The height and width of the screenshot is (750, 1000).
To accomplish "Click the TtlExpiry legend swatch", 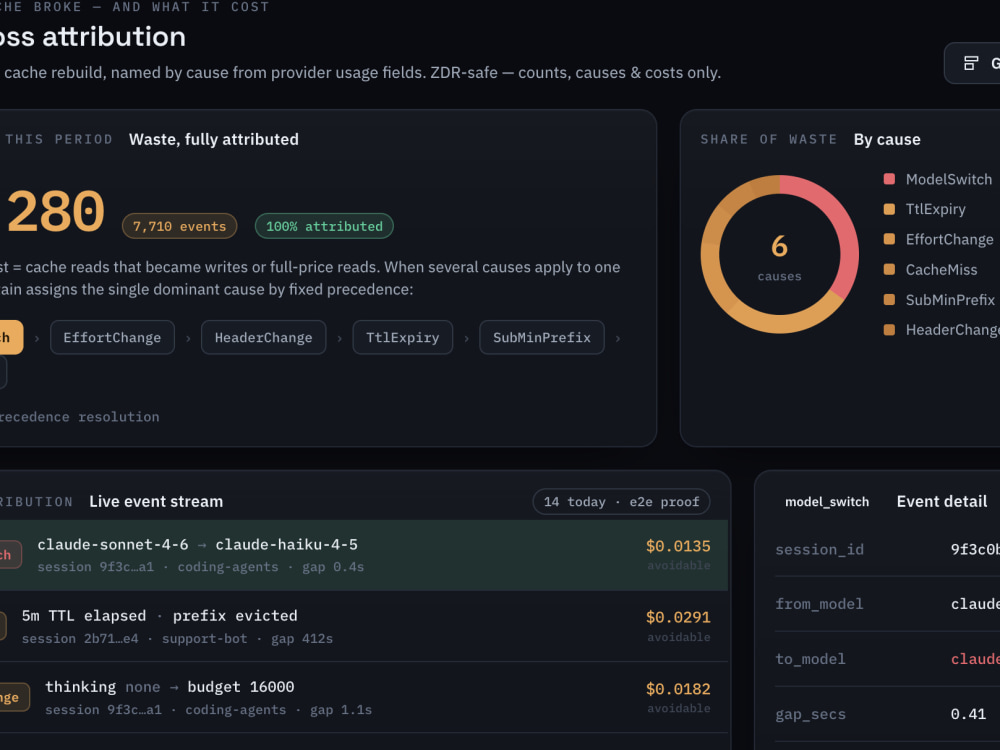I will point(889,209).
